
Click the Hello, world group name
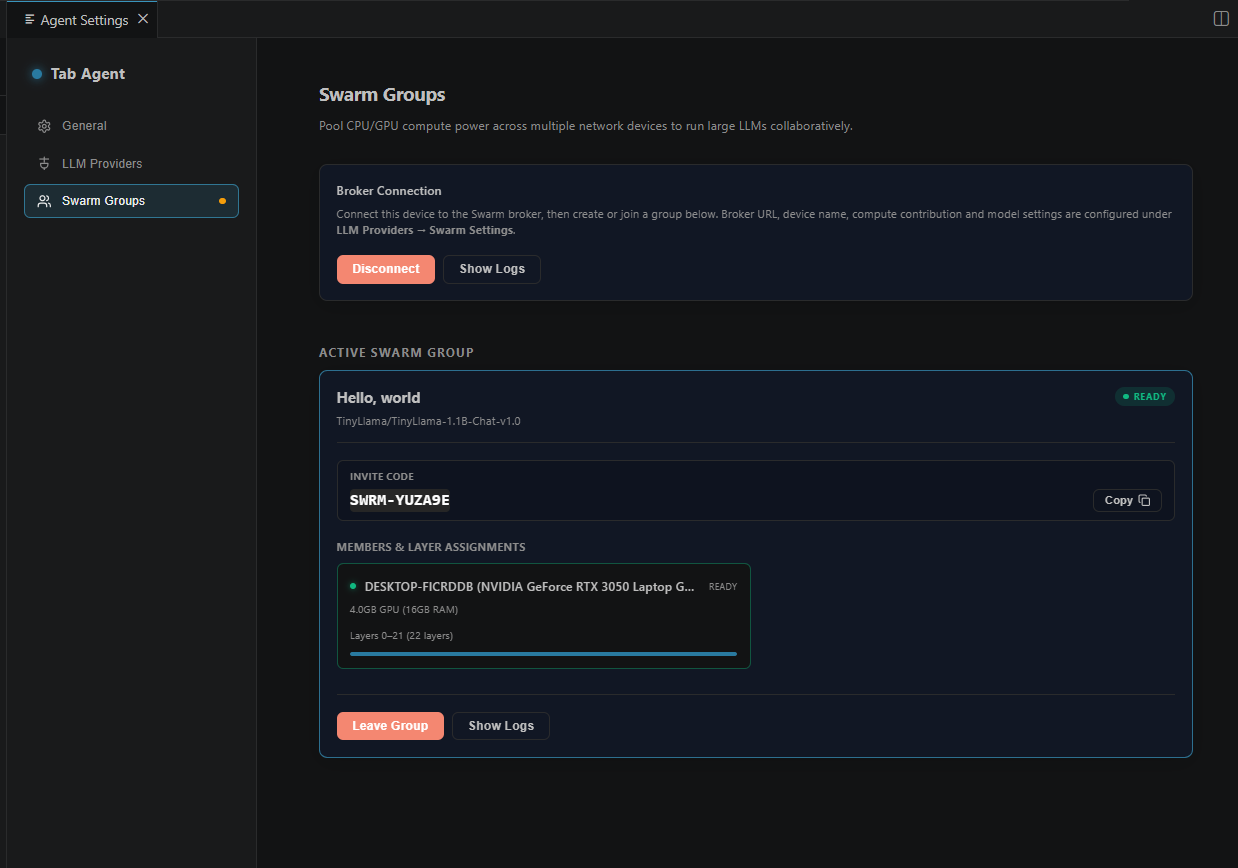click(378, 398)
